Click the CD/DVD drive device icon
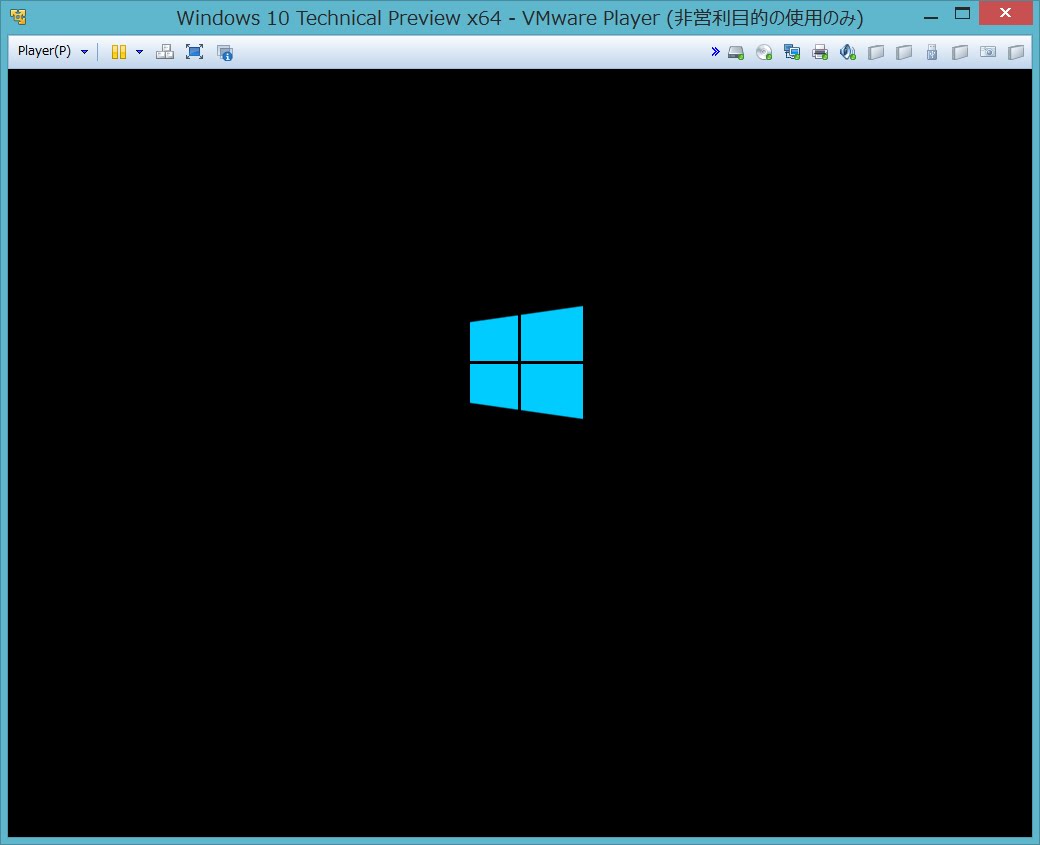Image resolution: width=1040 pixels, height=845 pixels. [764, 52]
